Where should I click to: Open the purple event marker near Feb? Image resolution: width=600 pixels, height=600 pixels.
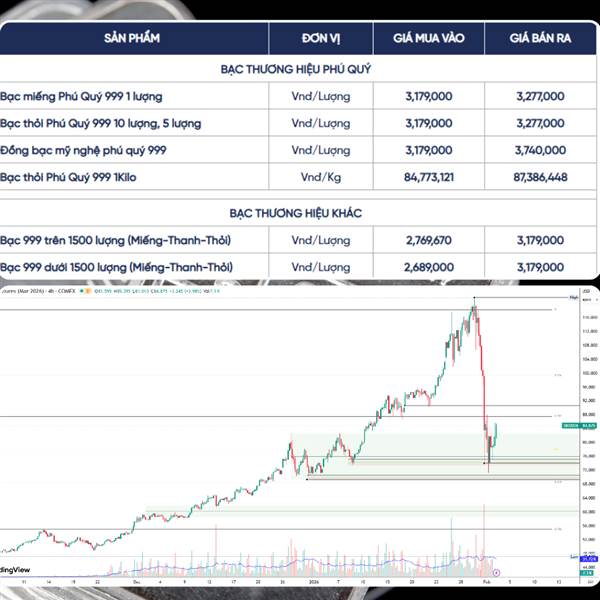(496, 573)
